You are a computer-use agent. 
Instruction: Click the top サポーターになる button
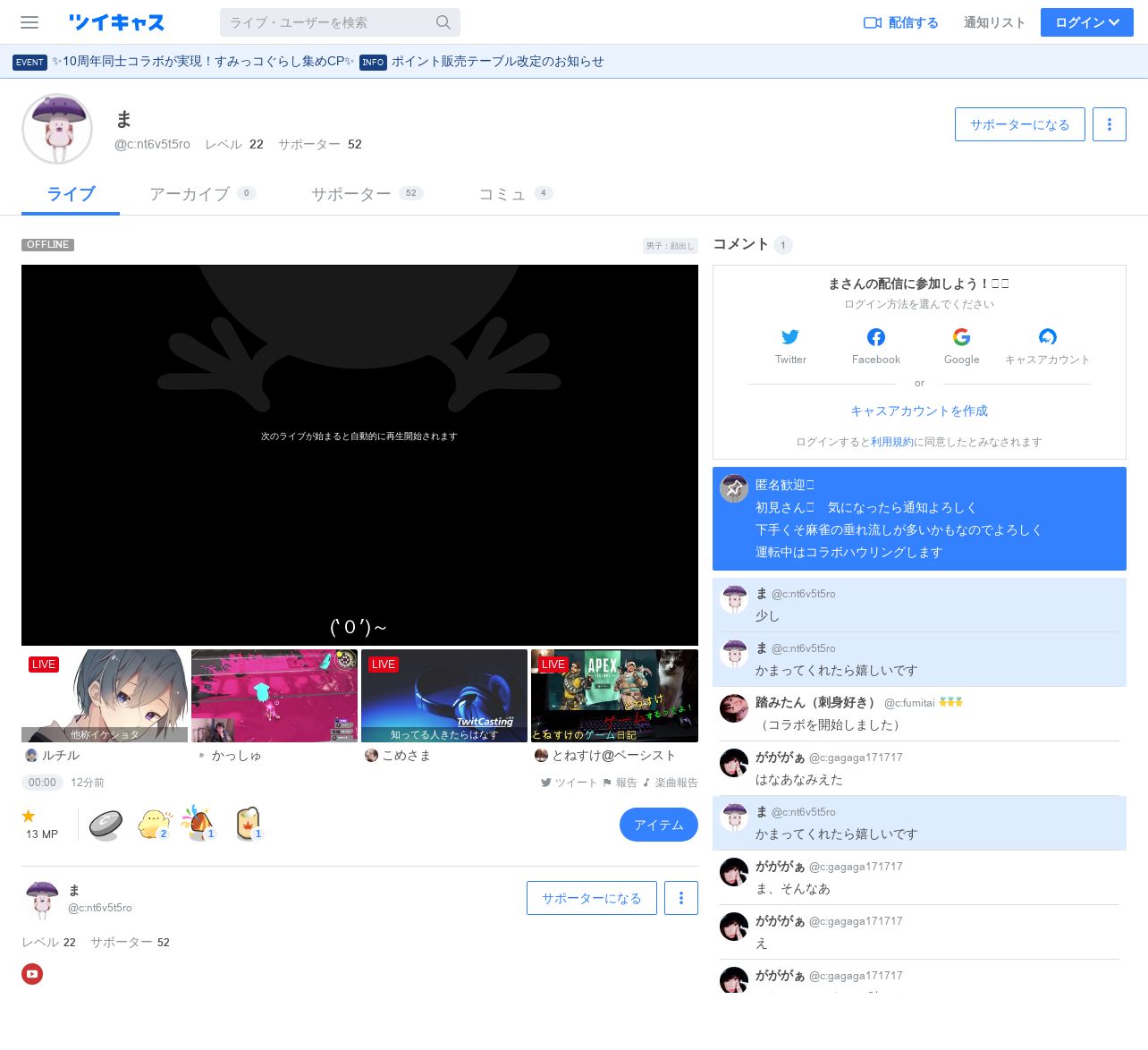point(1019,124)
